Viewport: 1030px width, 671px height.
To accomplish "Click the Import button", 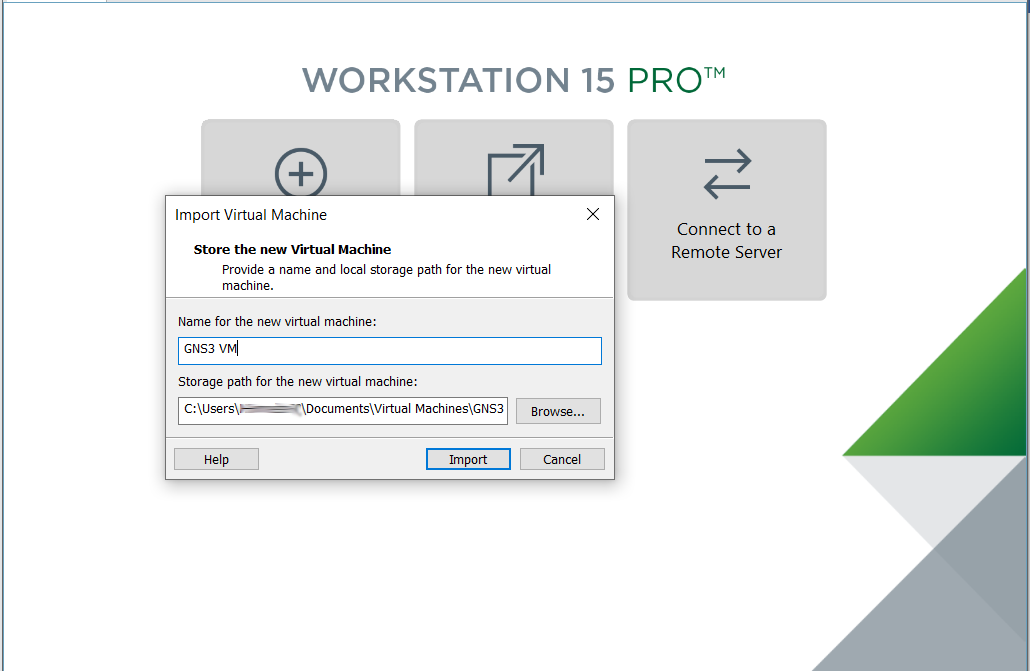I will 468,459.
